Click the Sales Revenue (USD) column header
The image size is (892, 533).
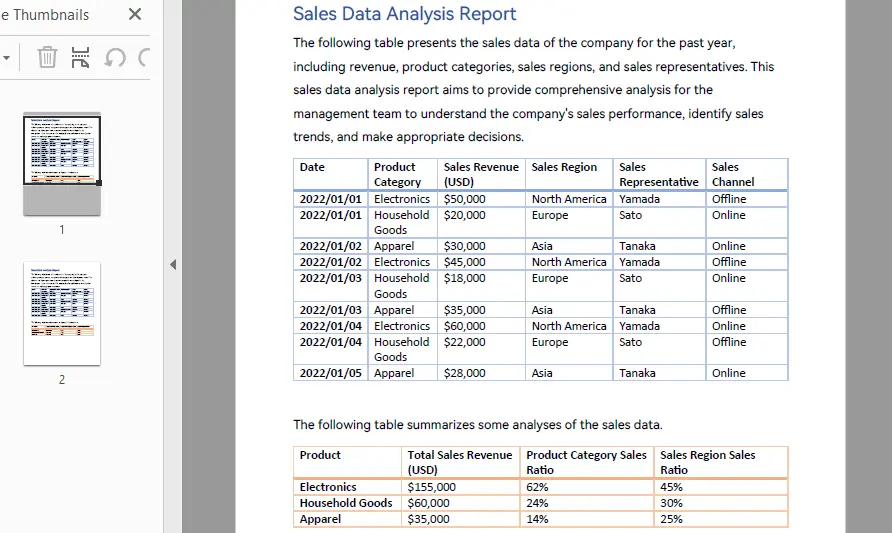481,174
